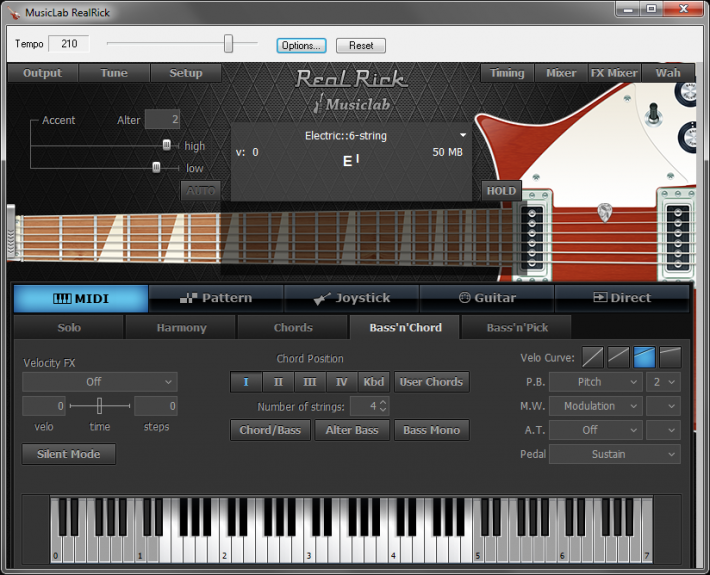The image size is (710, 575).
Task: Click the pickup selector switch on guitar
Action: tap(653, 114)
